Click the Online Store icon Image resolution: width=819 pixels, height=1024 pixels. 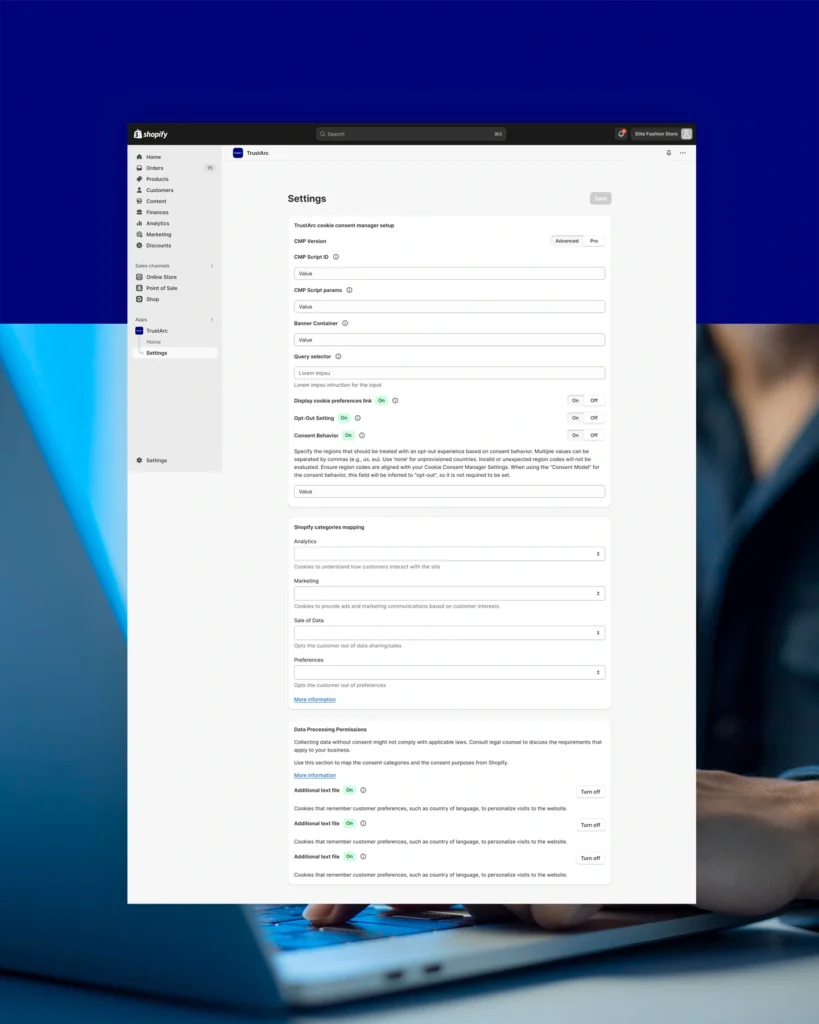[x=139, y=277]
